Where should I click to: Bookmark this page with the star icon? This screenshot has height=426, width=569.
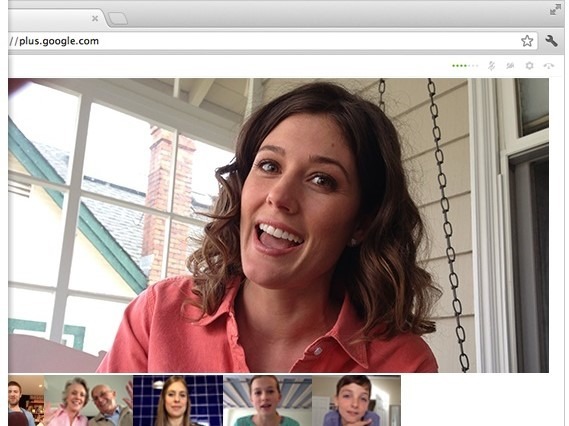point(527,41)
